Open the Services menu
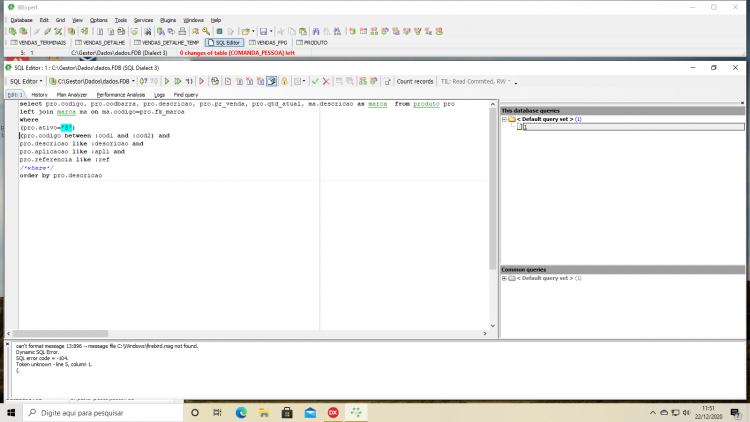The image size is (750, 422). (143, 20)
